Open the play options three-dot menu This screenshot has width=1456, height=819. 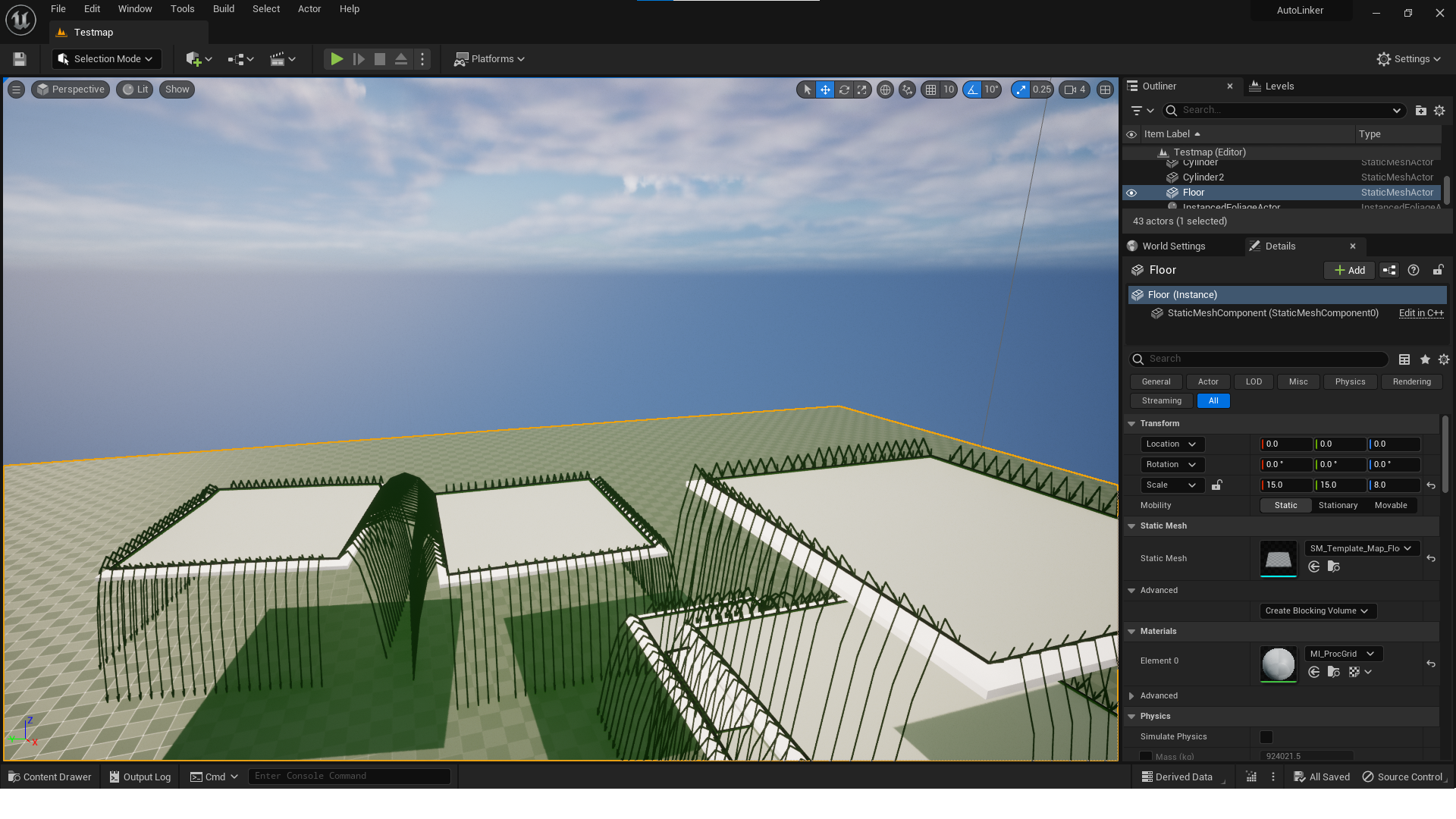tap(423, 59)
